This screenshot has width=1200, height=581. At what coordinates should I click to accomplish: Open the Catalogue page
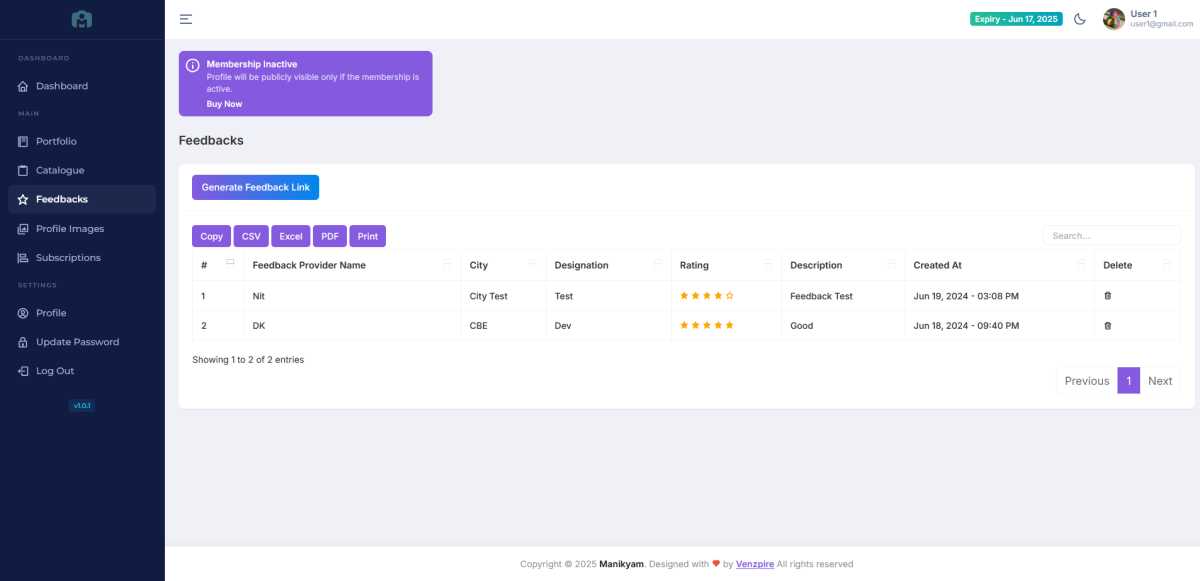(60, 170)
